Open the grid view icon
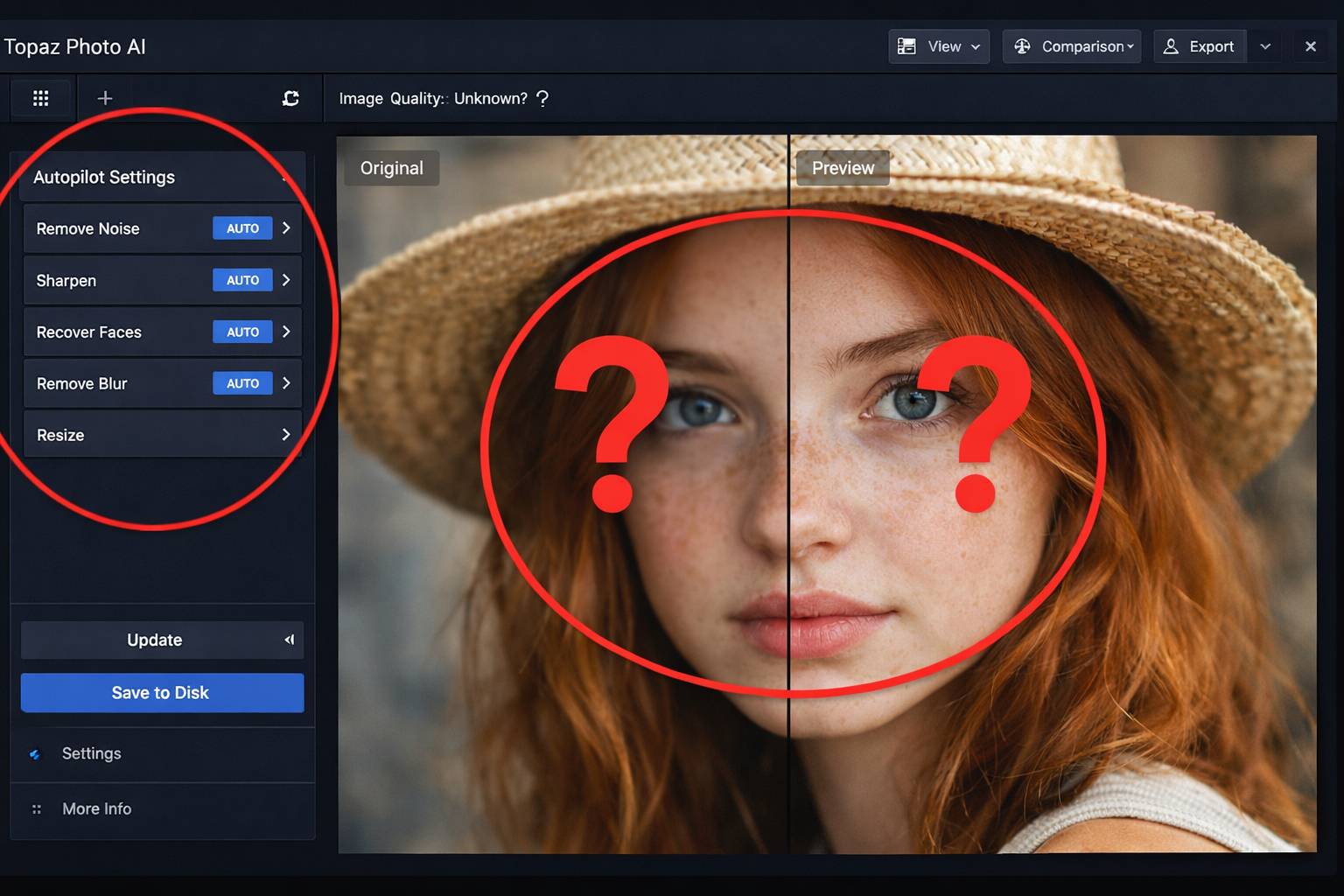 40,98
